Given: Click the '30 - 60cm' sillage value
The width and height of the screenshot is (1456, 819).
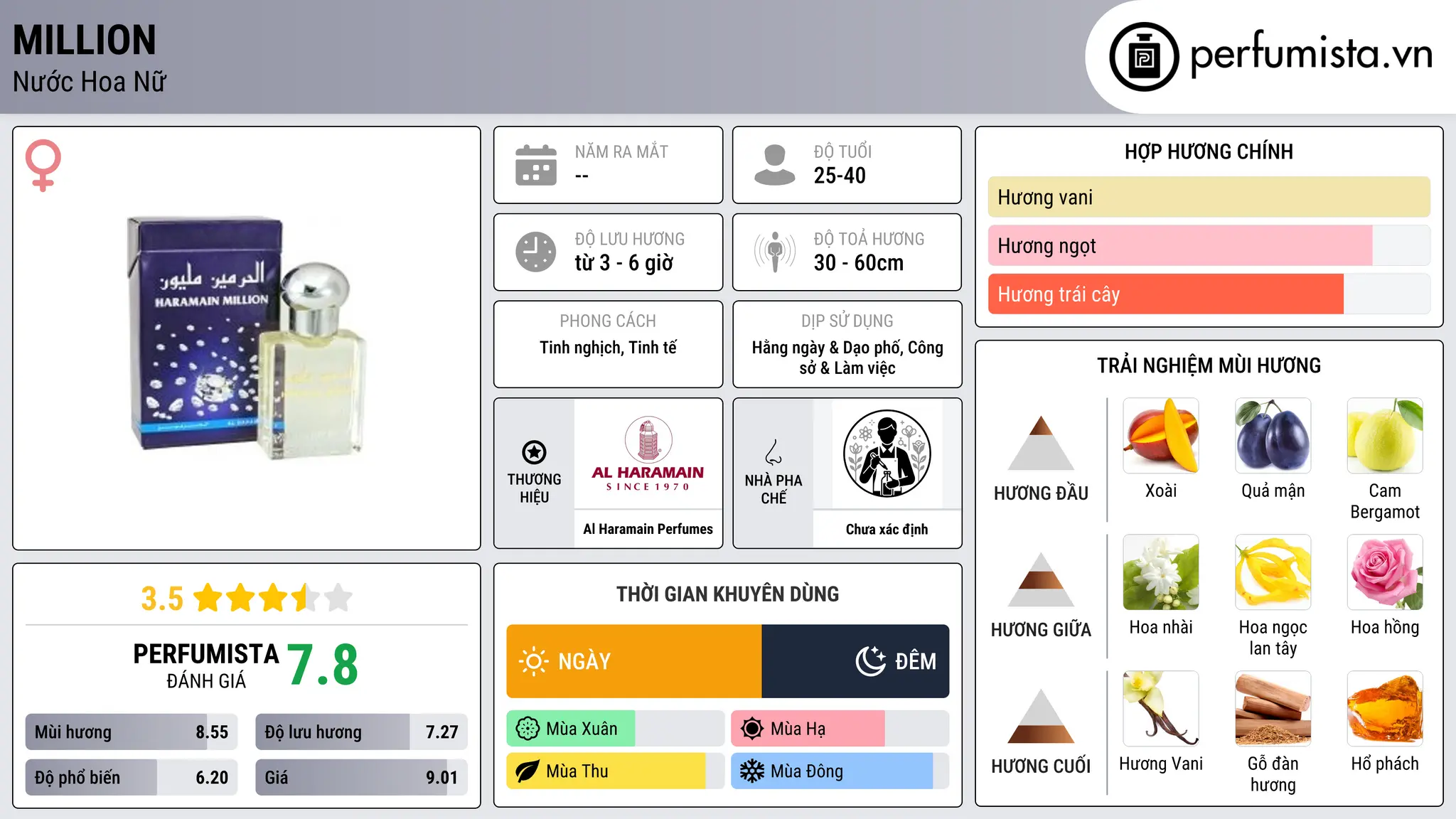Looking at the screenshot, I should (859, 263).
